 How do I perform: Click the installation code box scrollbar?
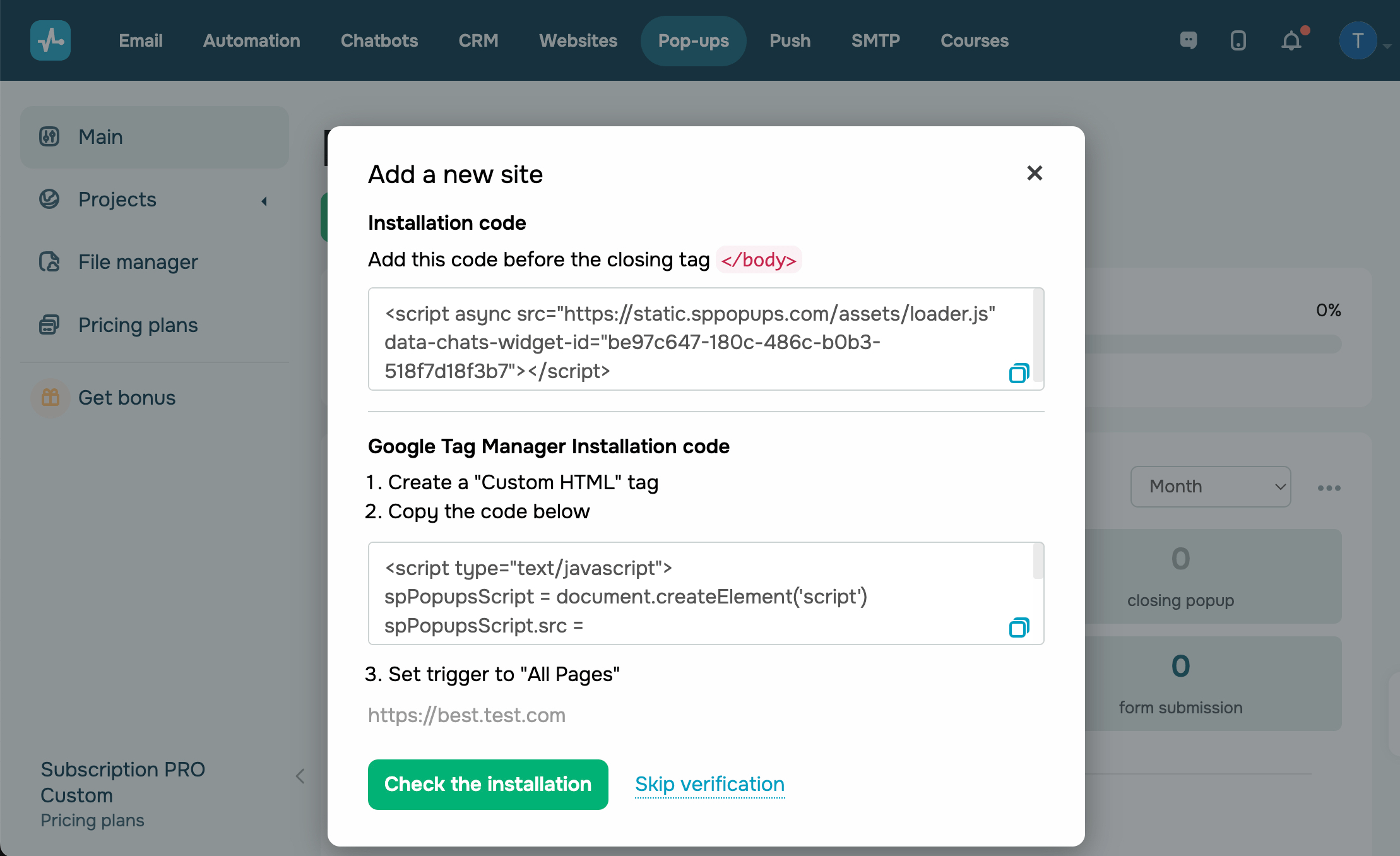pyautogui.click(x=1038, y=335)
